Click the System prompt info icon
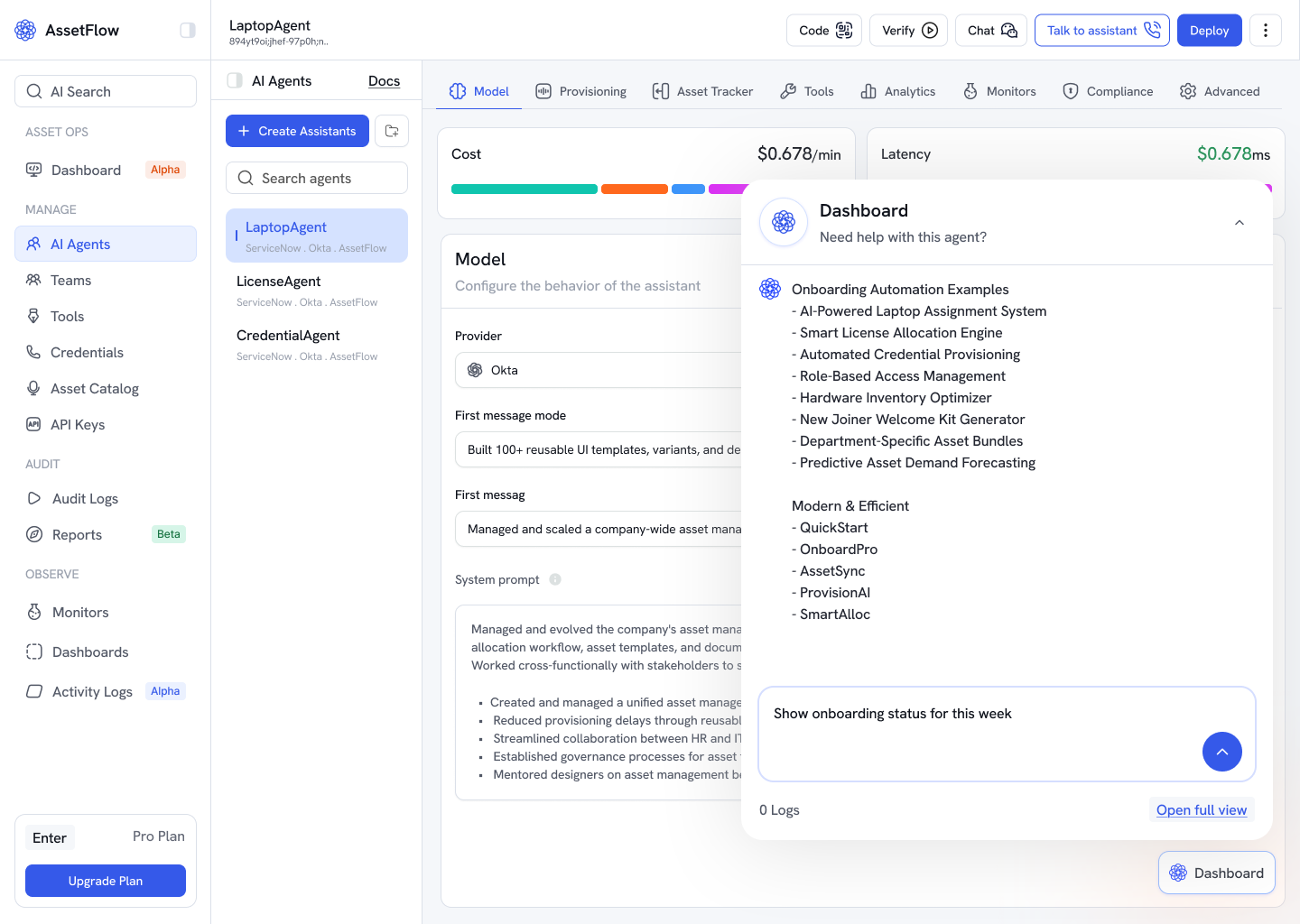This screenshot has width=1300, height=924. click(x=555, y=579)
